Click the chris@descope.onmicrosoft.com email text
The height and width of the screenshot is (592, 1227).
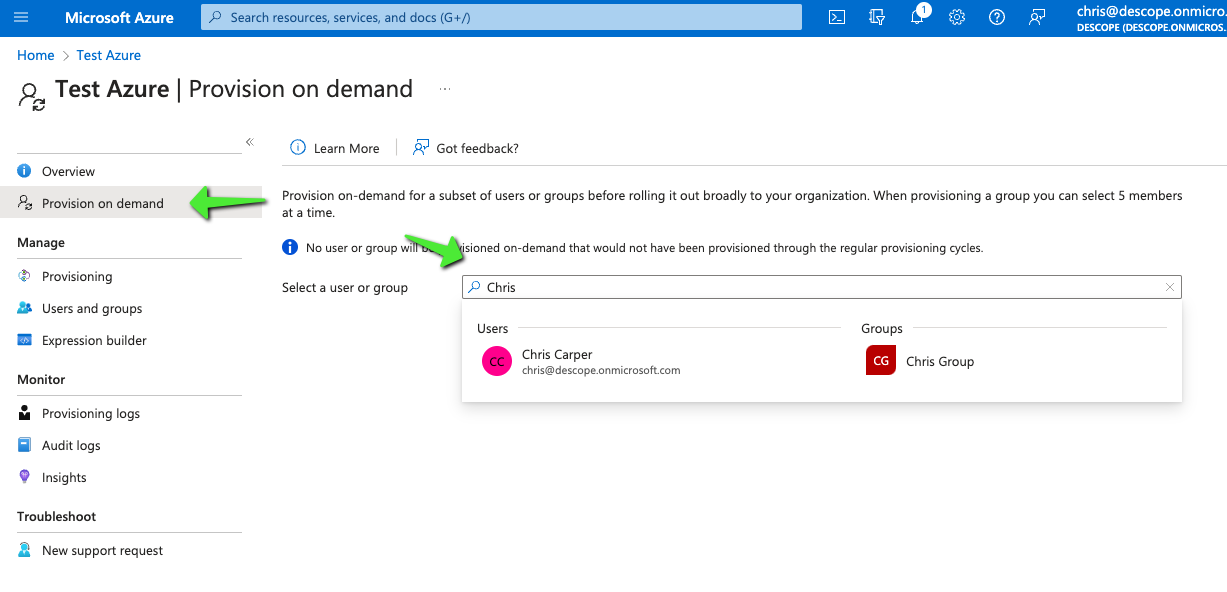(601, 370)
